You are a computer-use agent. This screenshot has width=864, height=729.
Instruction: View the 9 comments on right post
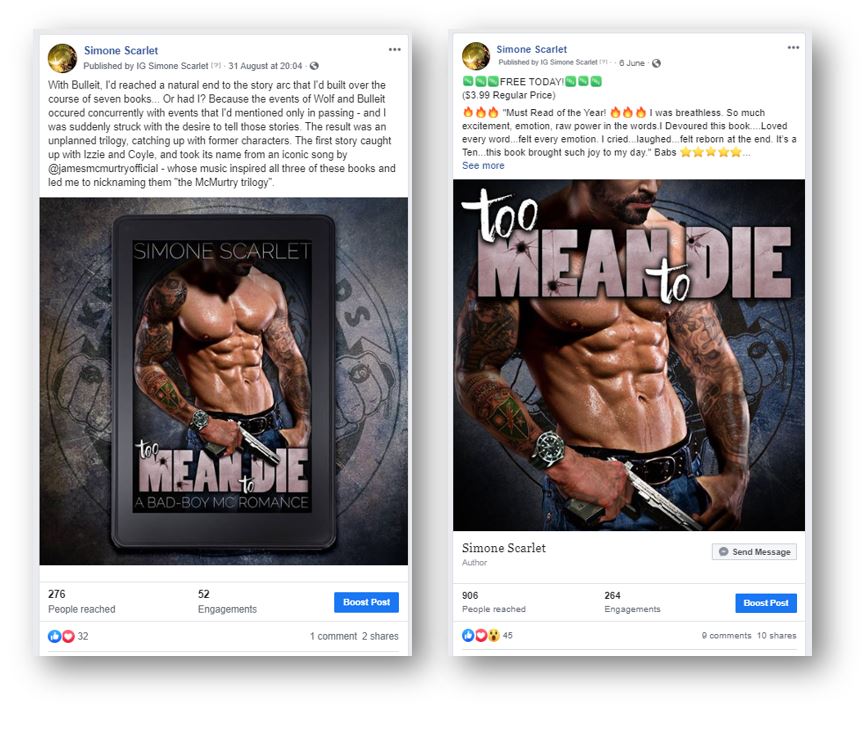point(726,635)
